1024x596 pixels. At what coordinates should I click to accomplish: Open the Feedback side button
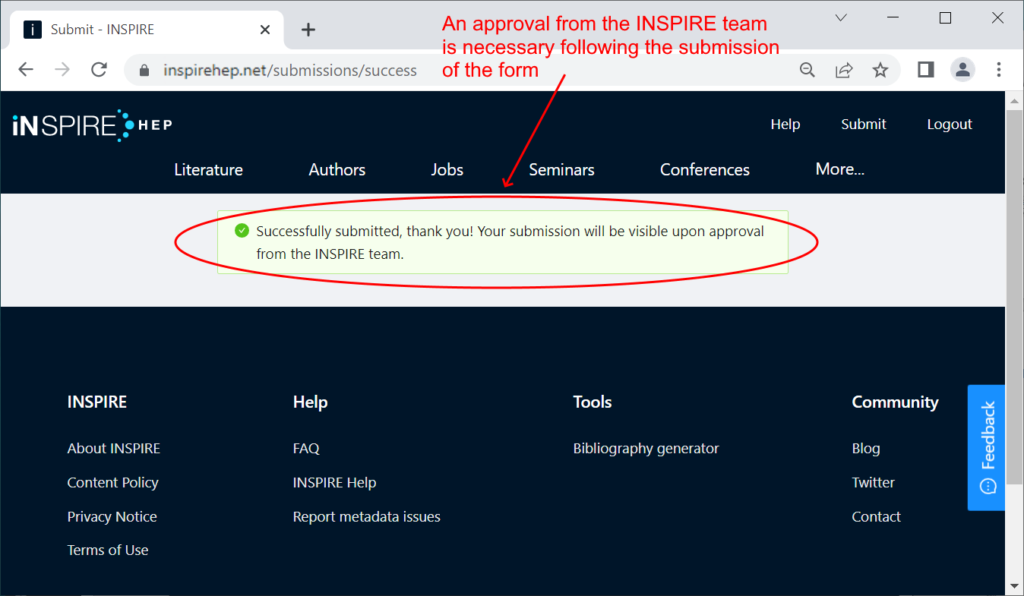(986, 448)
